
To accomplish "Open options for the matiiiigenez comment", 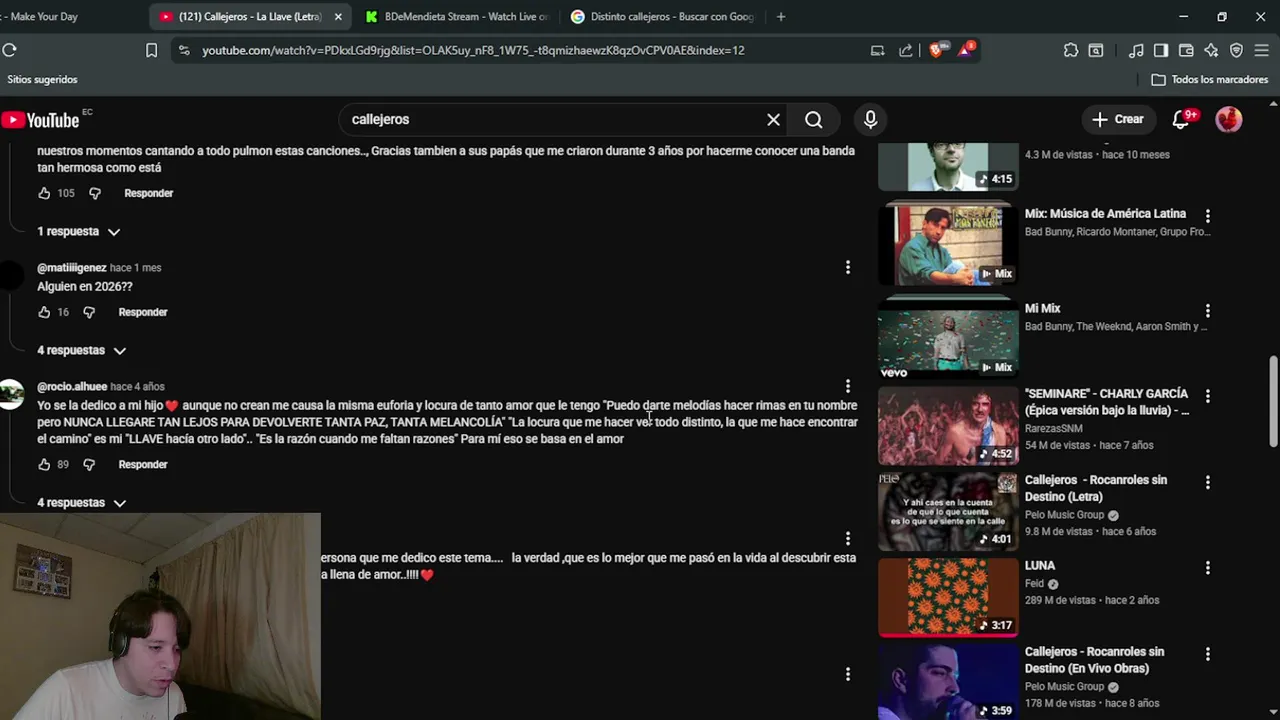I will point(848,267).
